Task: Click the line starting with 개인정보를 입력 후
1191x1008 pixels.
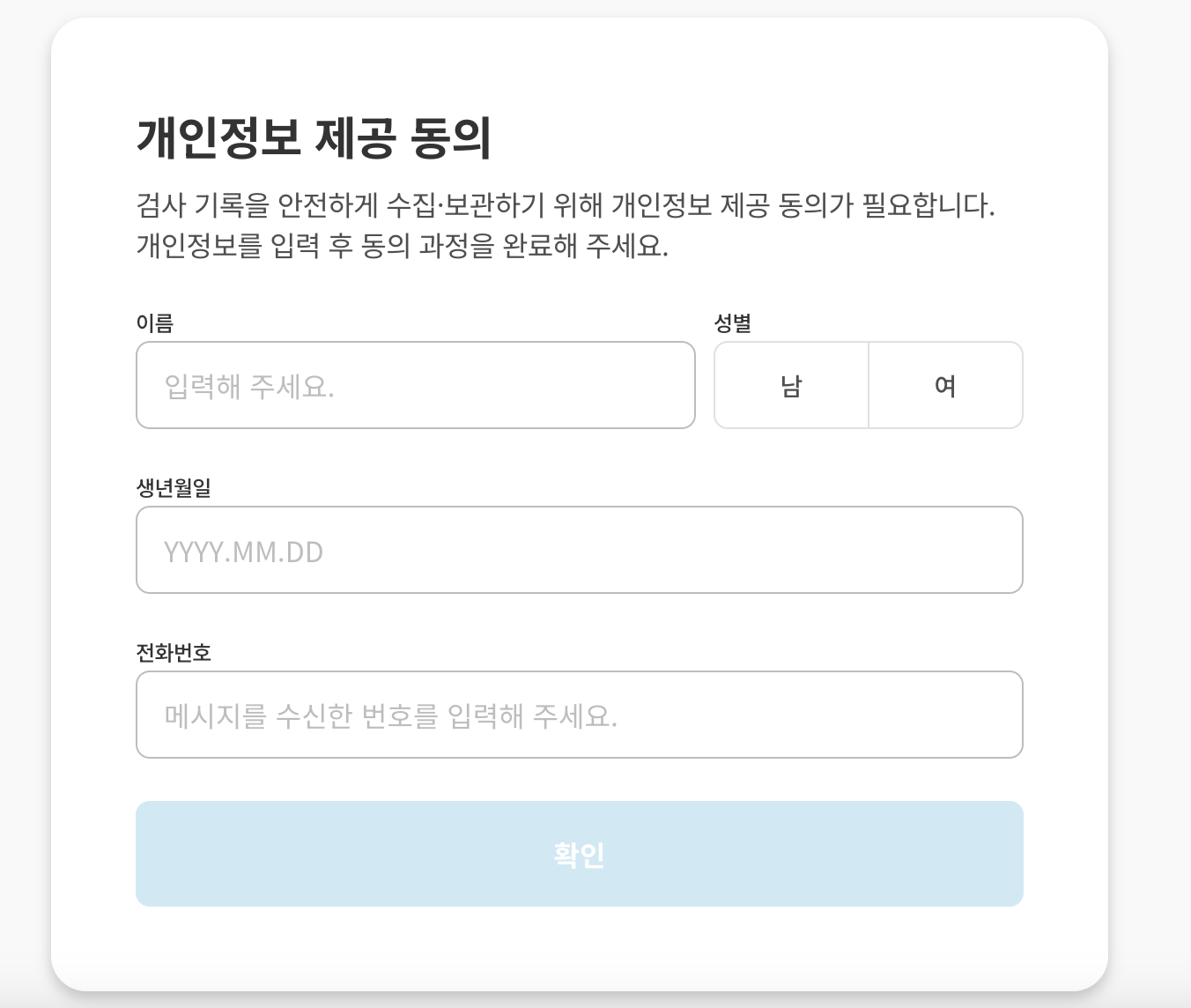Action: [403, 245]
